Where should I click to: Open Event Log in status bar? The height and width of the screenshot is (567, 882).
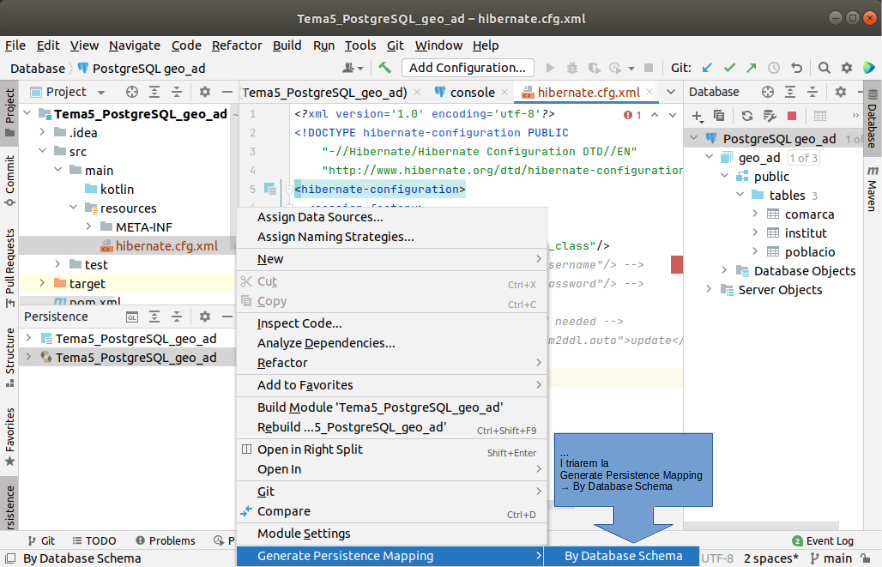(822, 541)
